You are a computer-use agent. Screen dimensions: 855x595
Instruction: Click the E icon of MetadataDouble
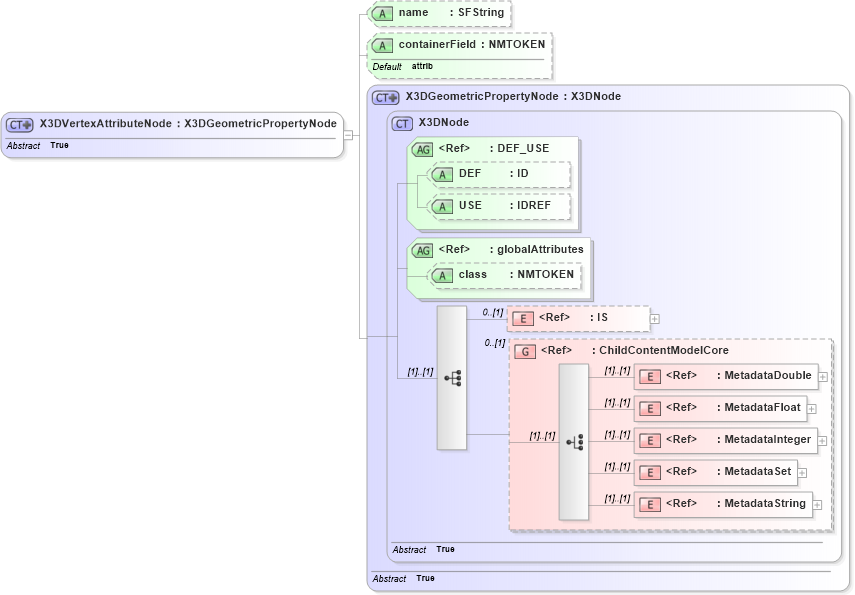(650, 377)
